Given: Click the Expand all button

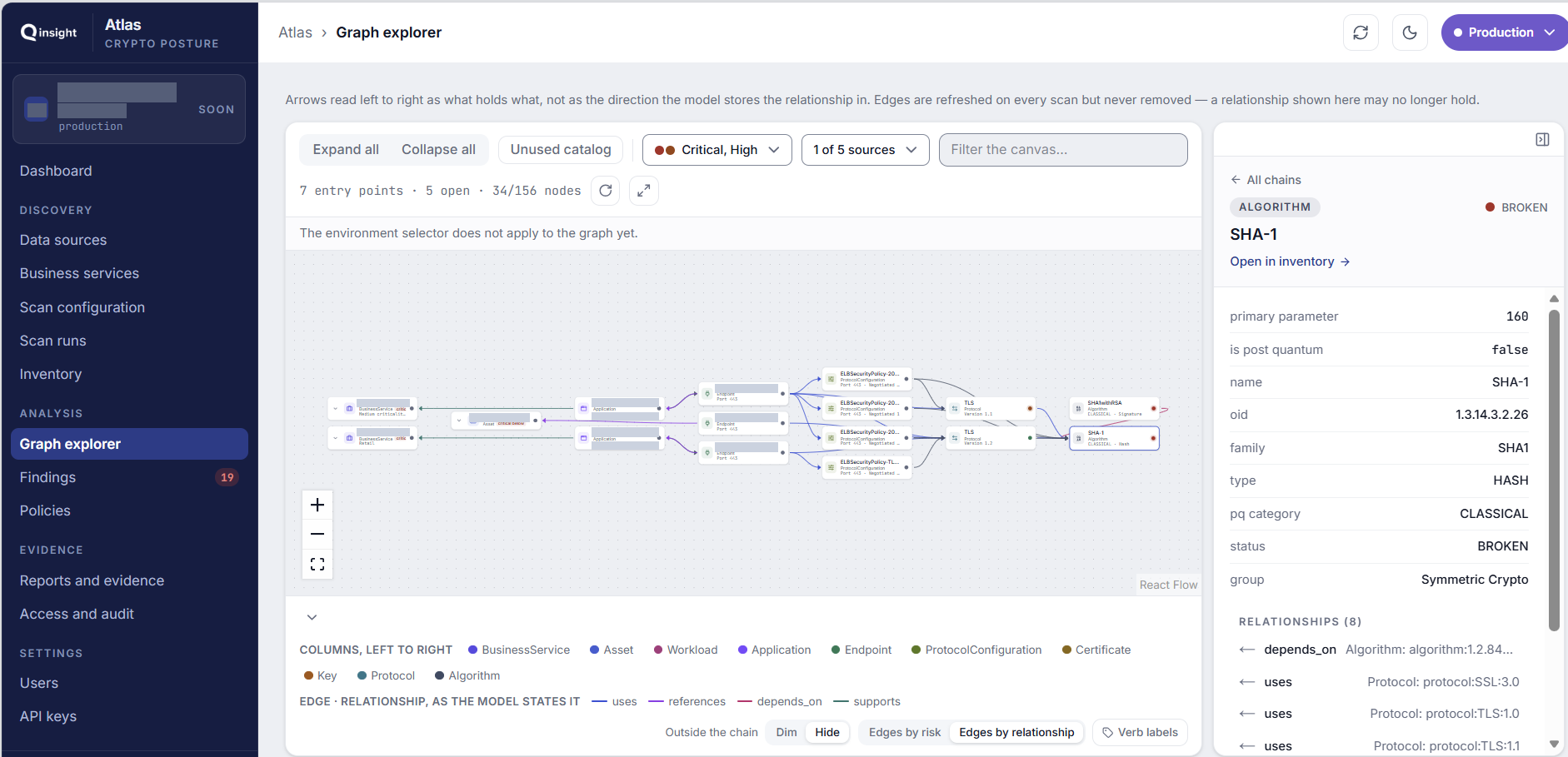Looking at the screenshot, I should point(346,150).
